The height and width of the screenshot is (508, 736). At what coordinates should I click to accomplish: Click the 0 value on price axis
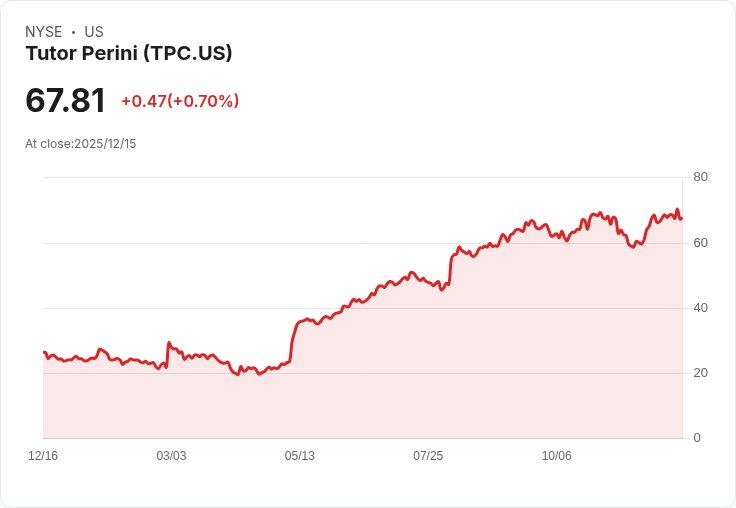pyautogui.click(x=697, y=438)
